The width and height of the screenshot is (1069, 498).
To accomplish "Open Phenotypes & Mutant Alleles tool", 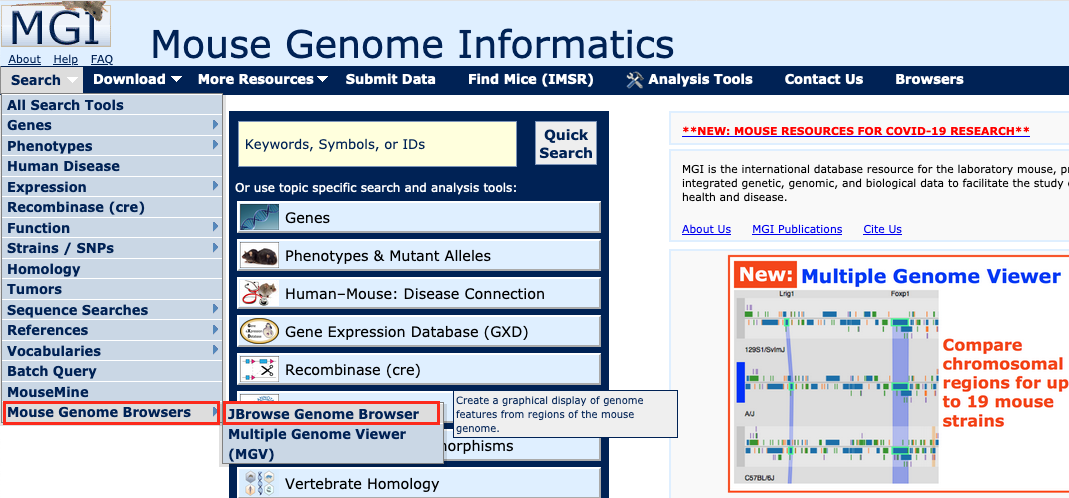I will pyautogui.click(x=419, y=256).
